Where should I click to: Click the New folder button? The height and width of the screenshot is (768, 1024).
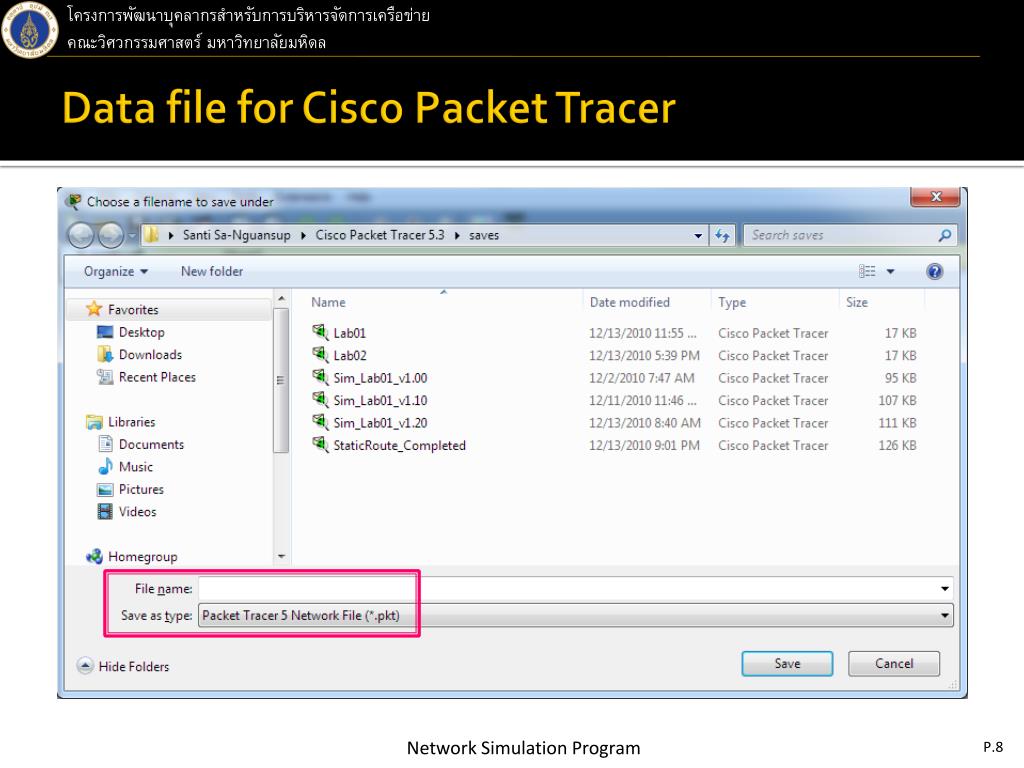point(212,271)
